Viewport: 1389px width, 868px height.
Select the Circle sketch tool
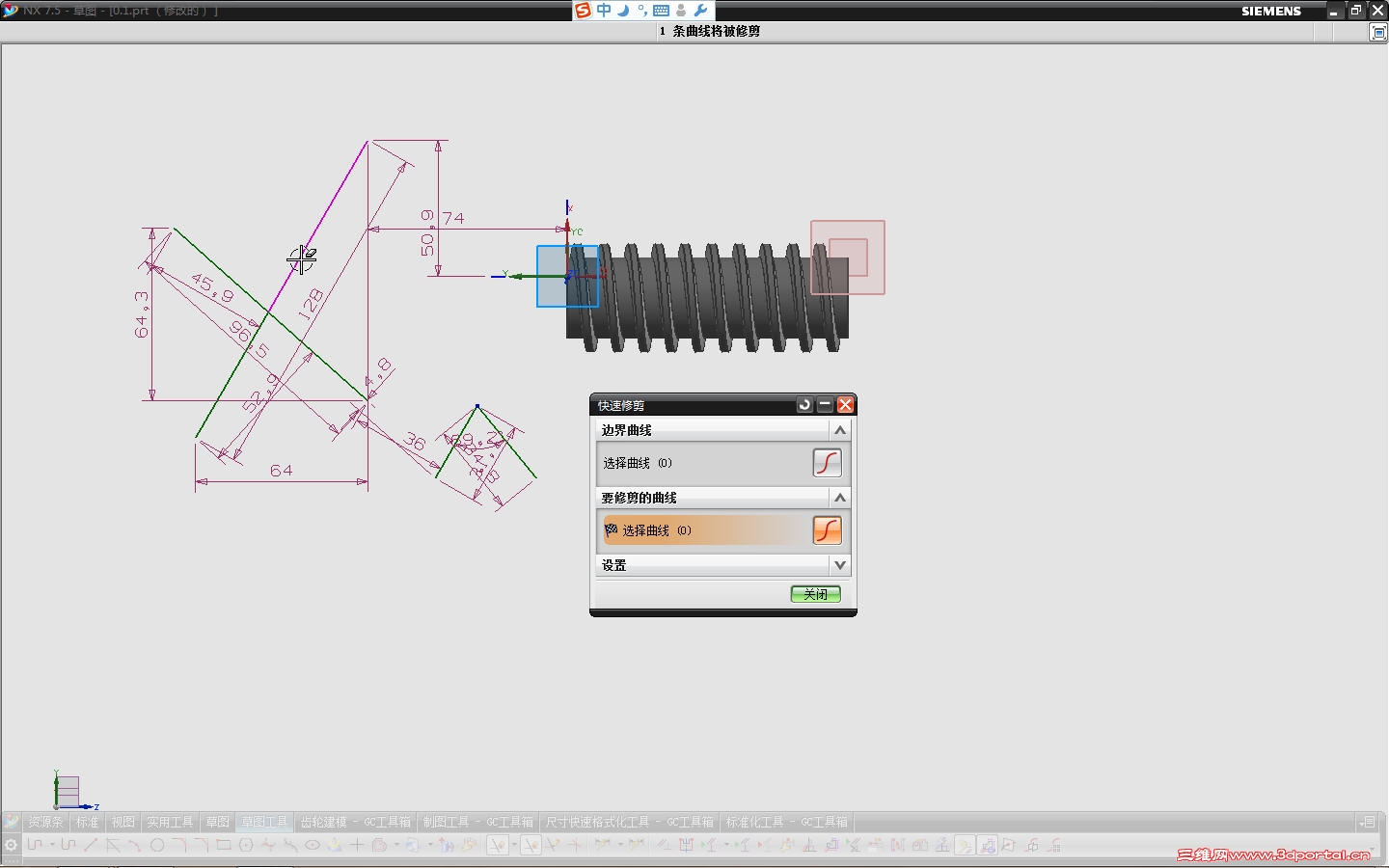click(x=157, y=846)
